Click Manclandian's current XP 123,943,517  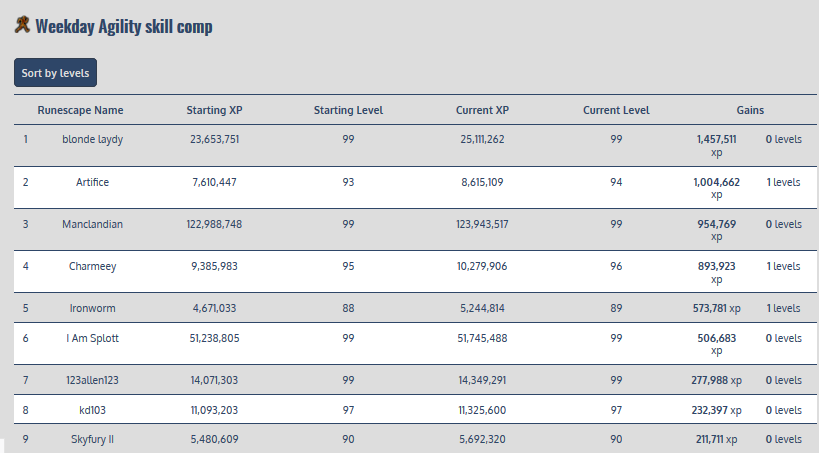[x=482, y=224]
